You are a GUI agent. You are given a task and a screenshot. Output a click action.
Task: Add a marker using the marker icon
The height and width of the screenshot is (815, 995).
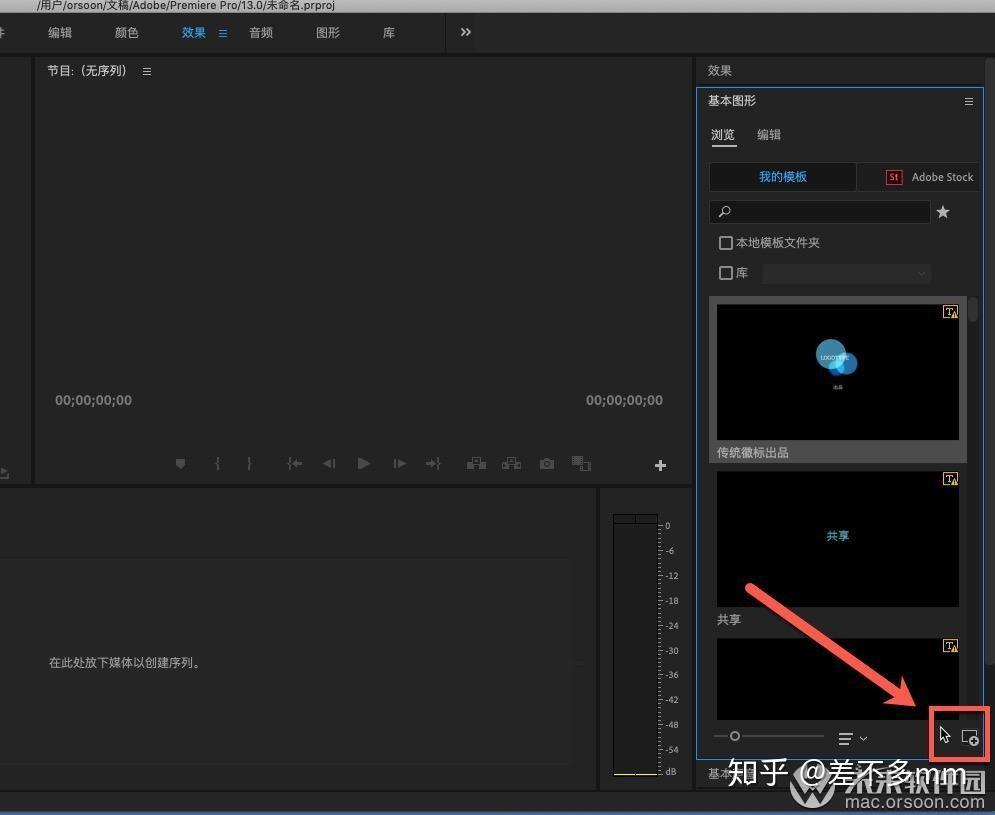tap(180, 463)
